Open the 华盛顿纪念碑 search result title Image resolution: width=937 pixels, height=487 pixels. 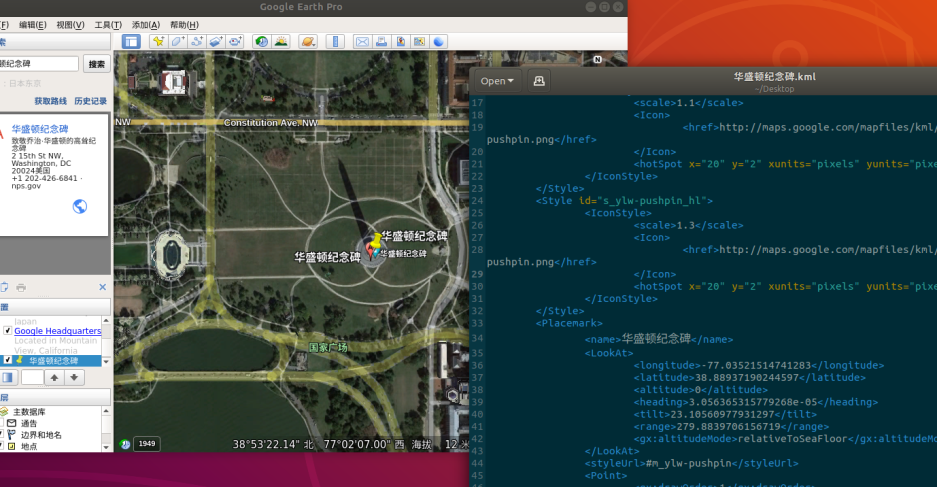pos(40,128)
